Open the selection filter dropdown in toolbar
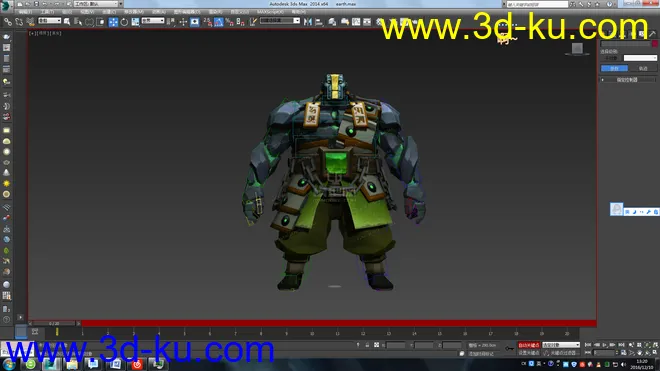This screenshot has height=371, width=660. 49,21
